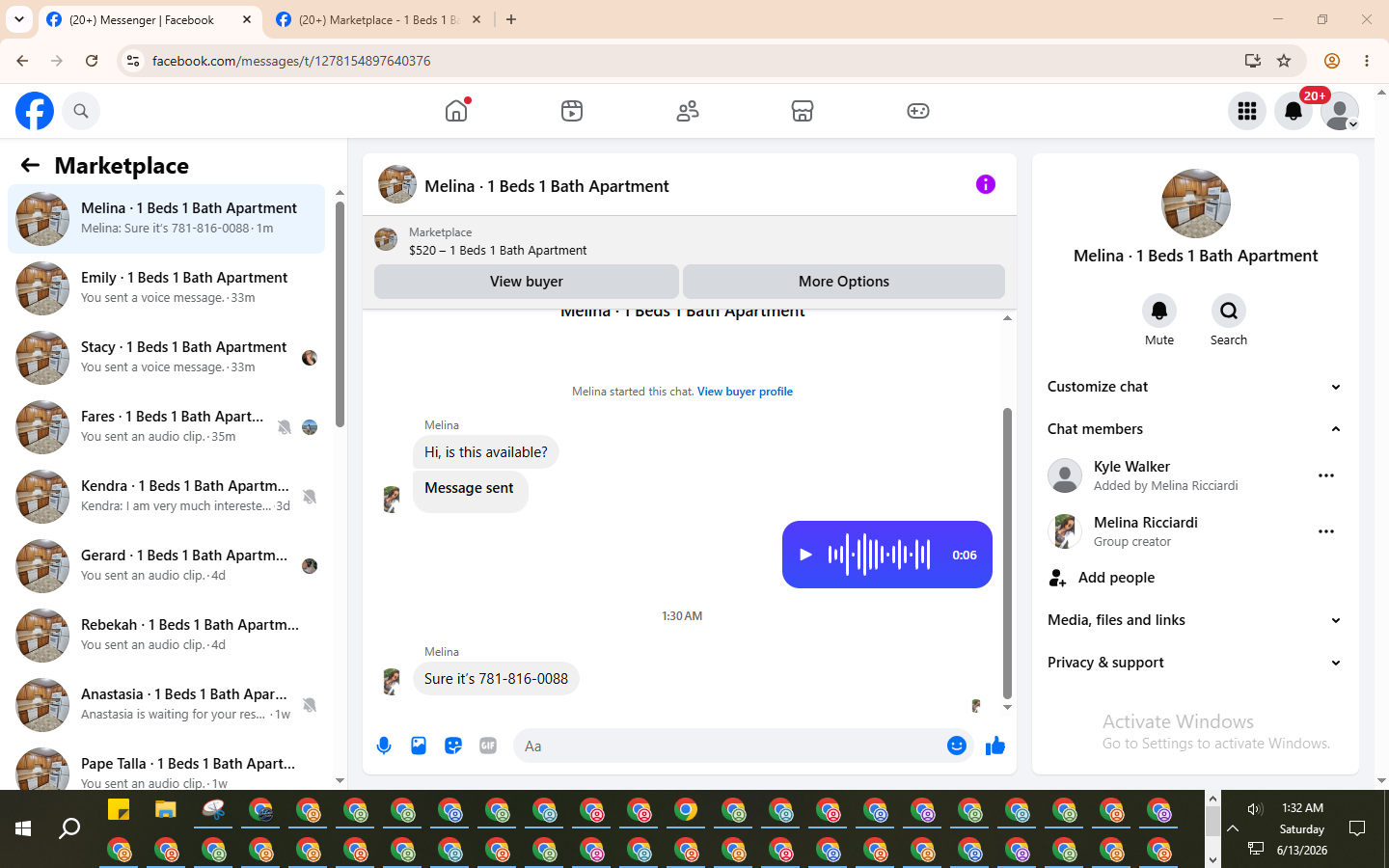Open the Windows notification center
This screenshot has width=1389, height=868.
click(x=1357, y=828)
